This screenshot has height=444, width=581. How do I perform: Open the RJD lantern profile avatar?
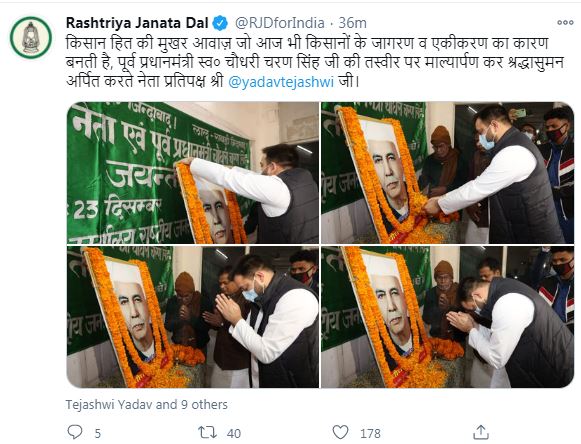[31, 37]
